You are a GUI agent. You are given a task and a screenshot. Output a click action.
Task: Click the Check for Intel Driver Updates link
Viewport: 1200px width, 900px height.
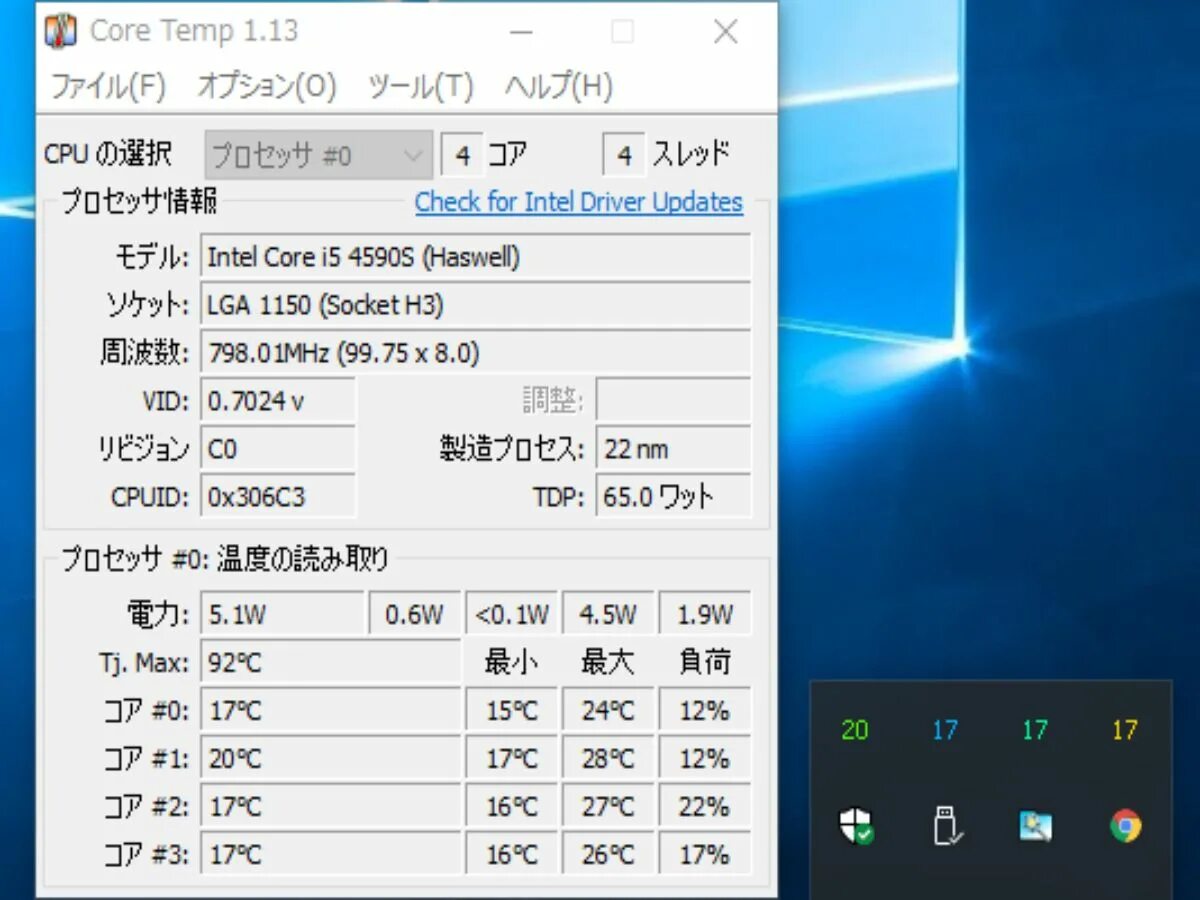(579, 202)
